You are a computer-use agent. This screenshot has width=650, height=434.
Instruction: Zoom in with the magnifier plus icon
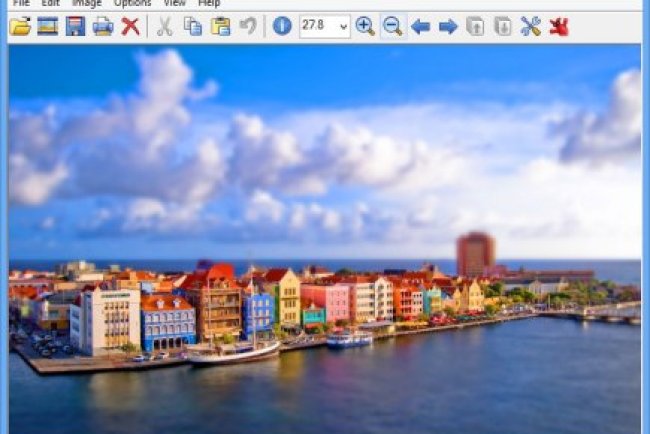tap(365, 27)
